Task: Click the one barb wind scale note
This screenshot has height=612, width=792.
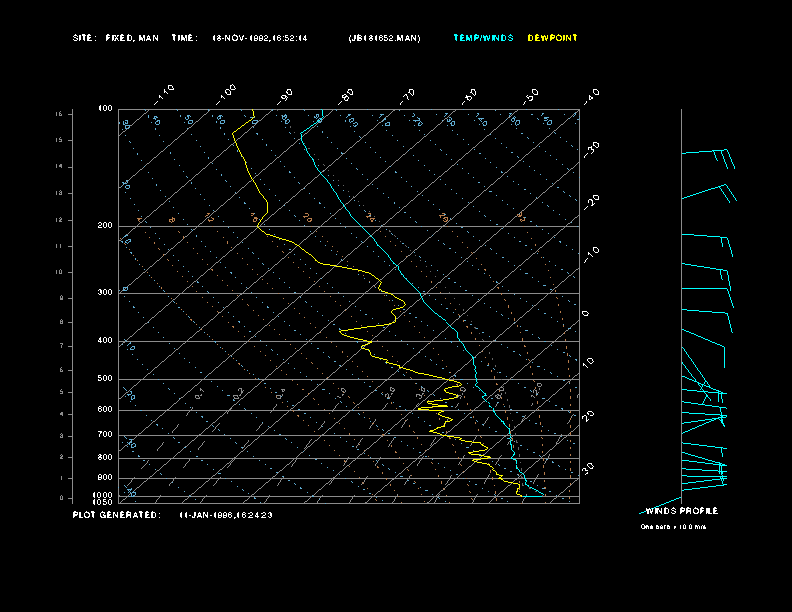Action: pyautogui.click(x=673, y=526)
